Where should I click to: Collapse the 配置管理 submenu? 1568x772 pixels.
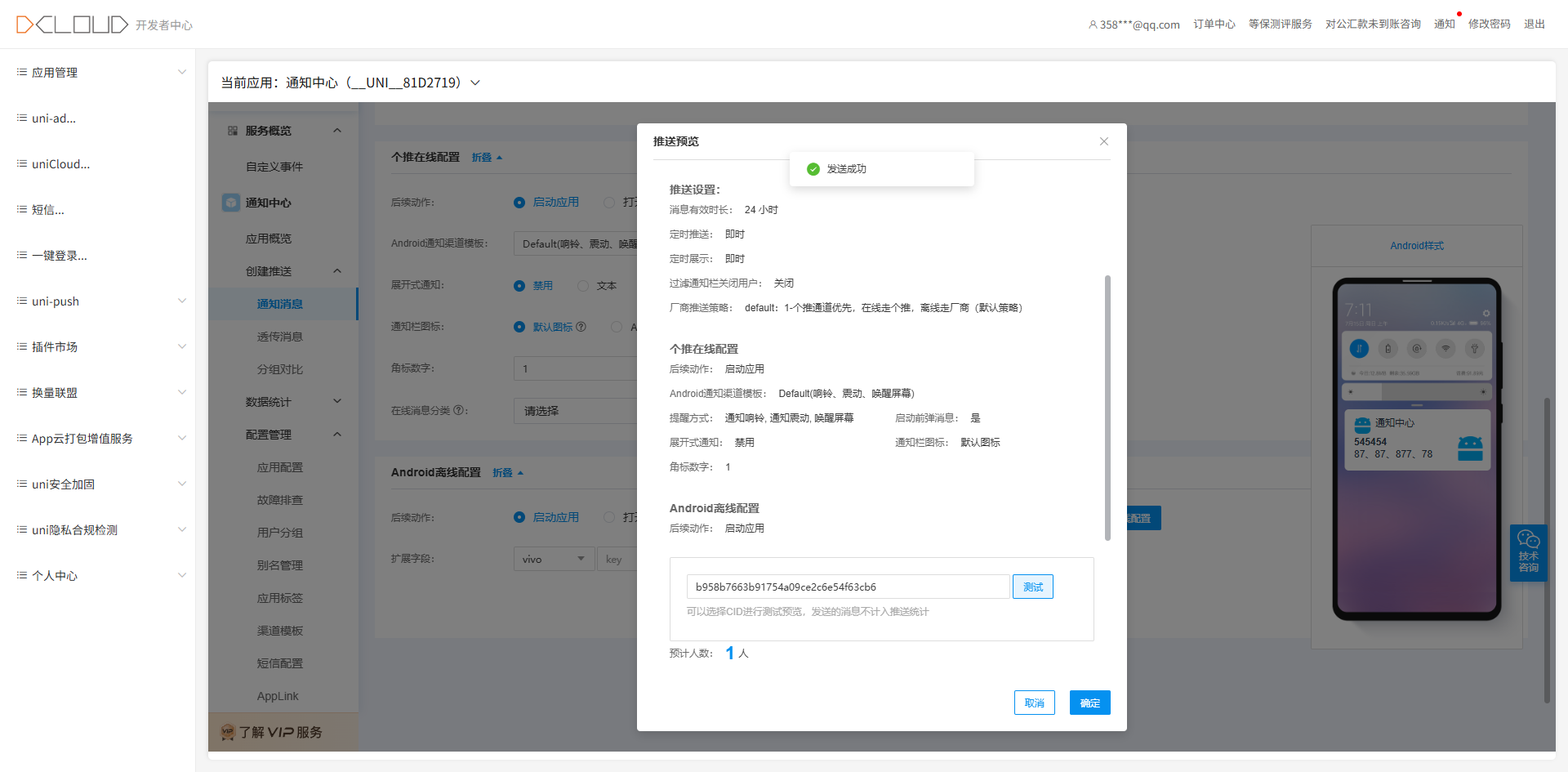[x=337, y=435]
